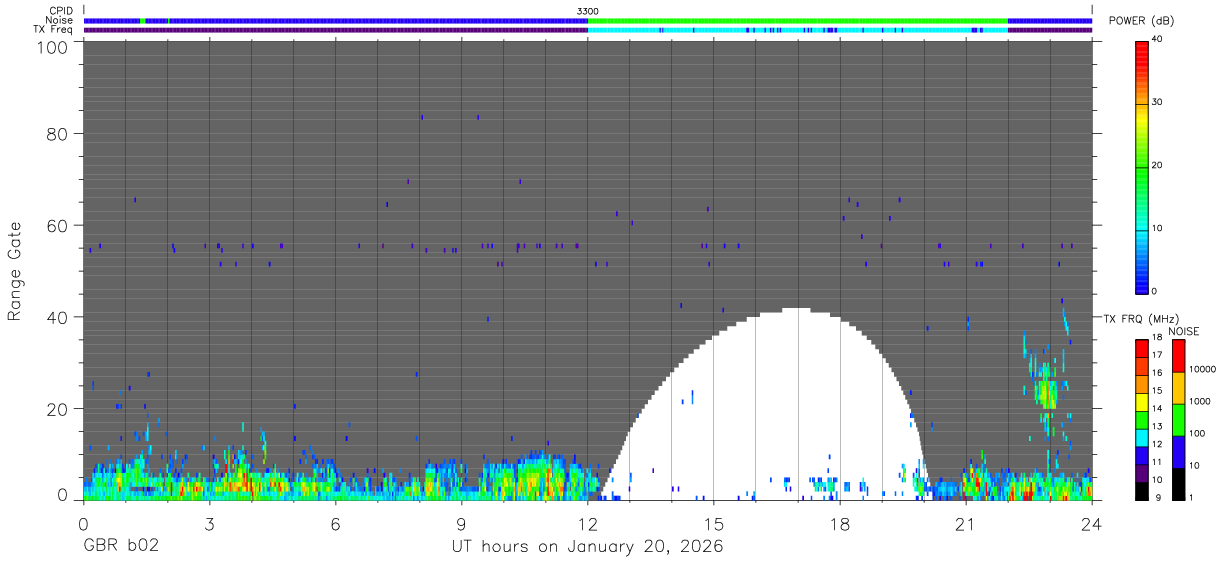Click the Noise label beside the top strip

point(59,20)
